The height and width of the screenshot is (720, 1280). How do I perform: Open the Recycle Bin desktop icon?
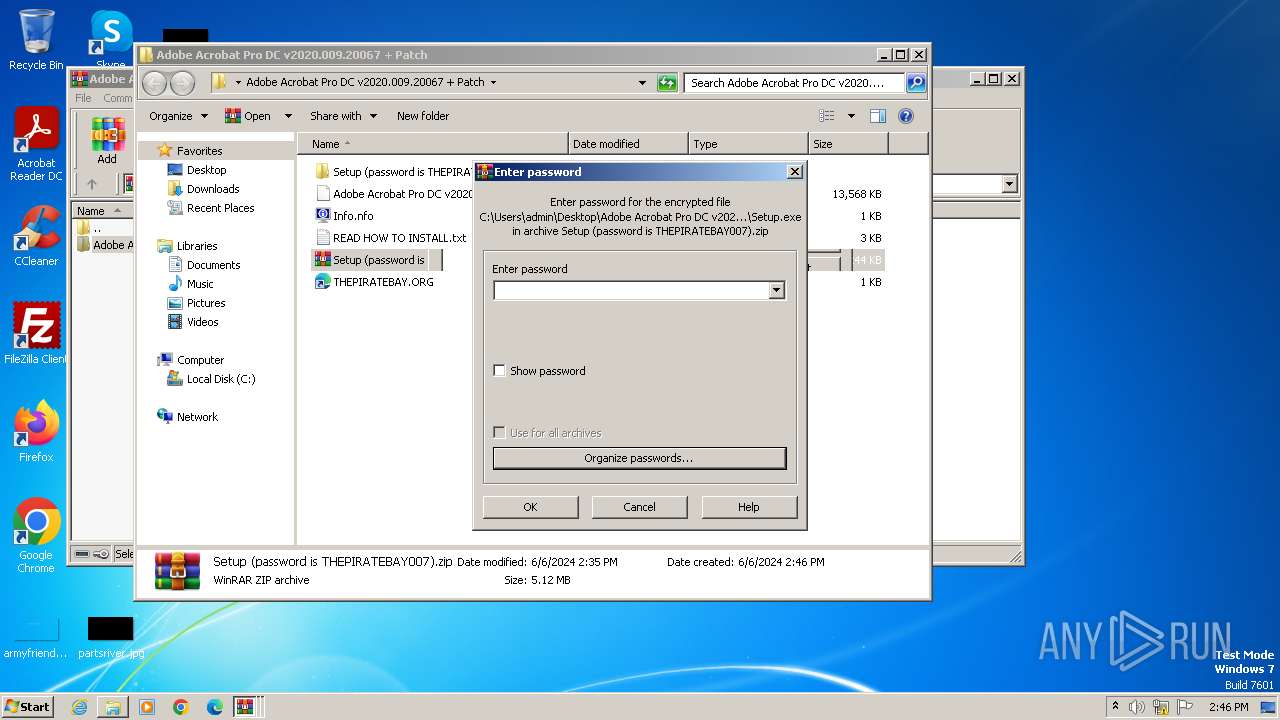point(36,40)
